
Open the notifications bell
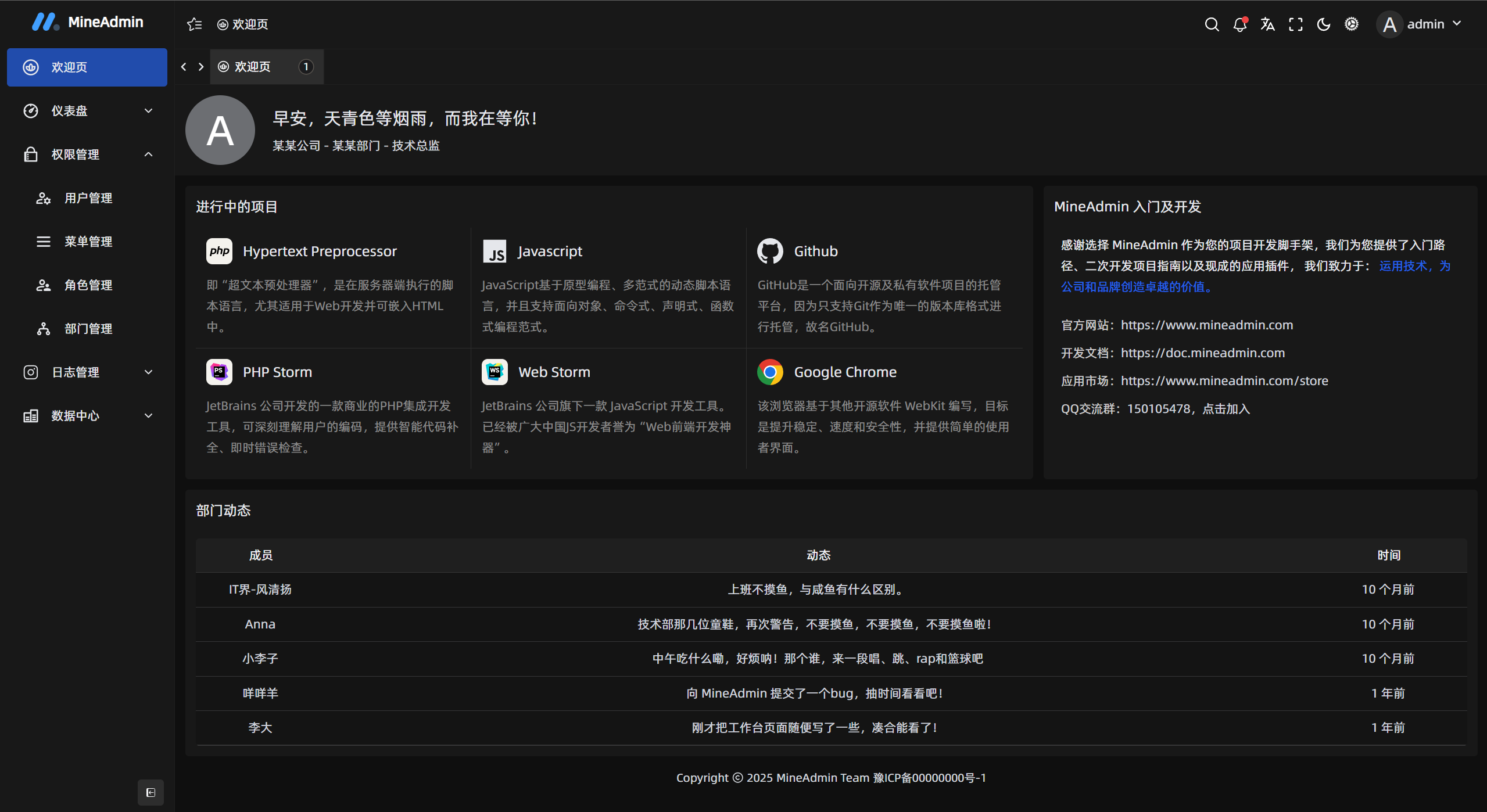point(1239,24)
